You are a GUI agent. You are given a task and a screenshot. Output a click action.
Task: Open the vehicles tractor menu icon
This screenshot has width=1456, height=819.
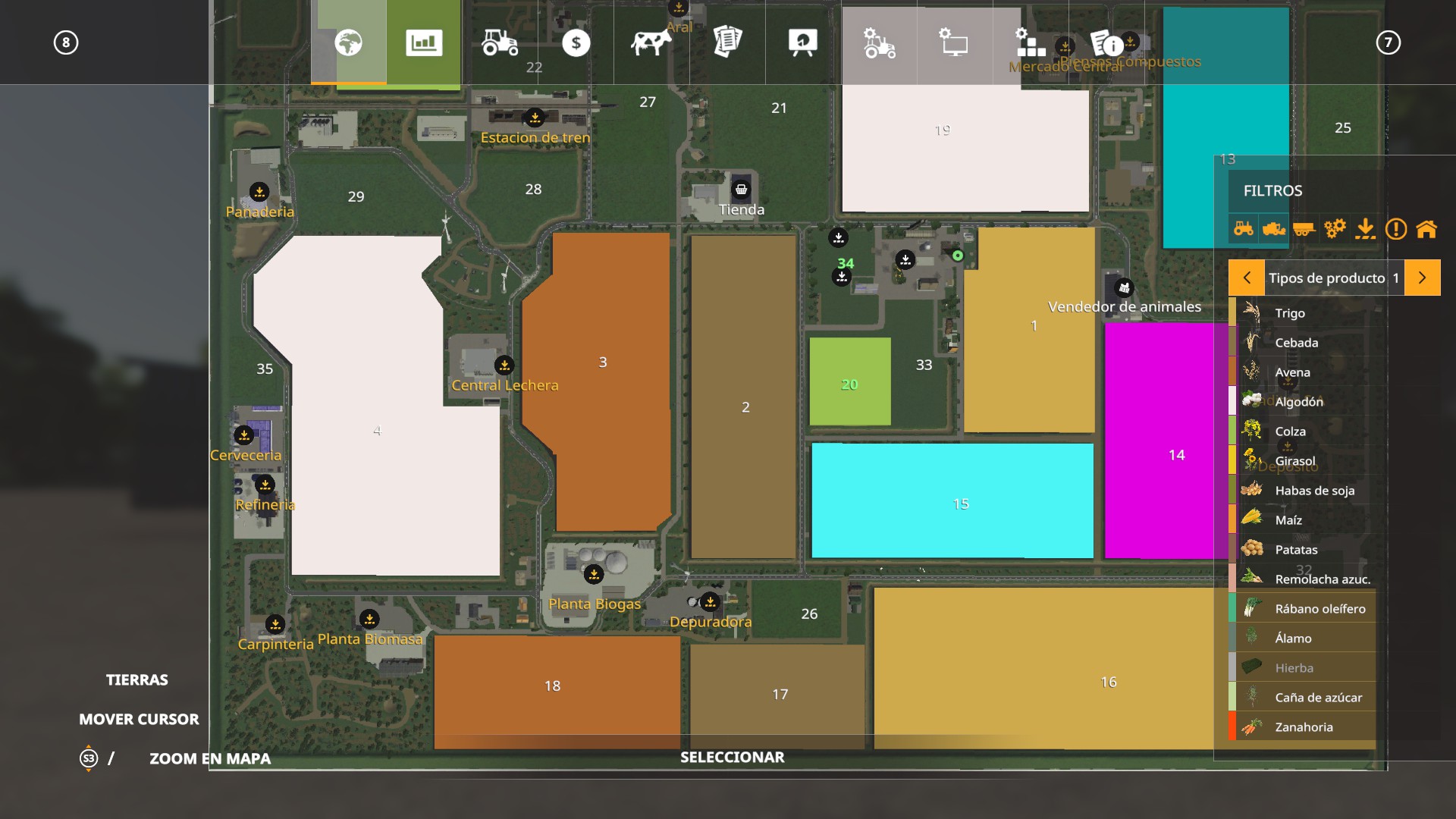[x=500, y=42]
